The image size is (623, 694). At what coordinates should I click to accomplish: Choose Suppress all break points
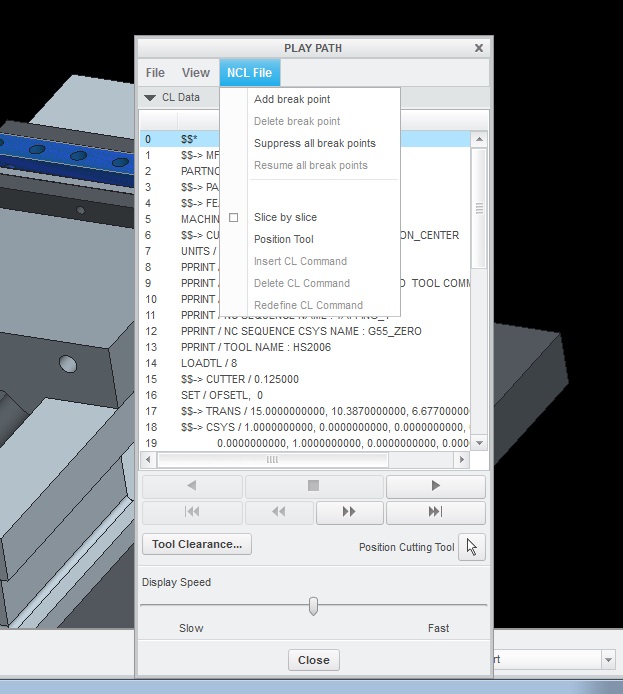(x=315, y=143)
